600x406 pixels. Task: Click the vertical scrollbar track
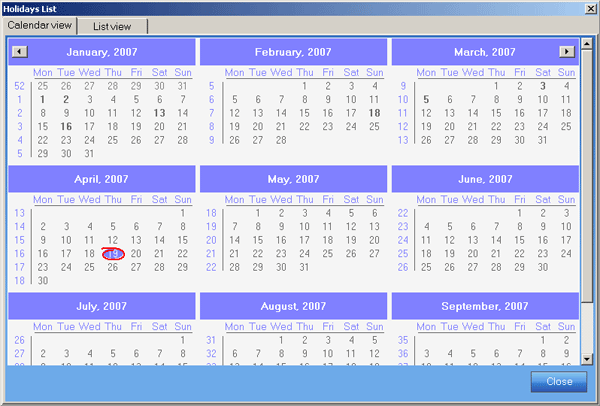(x=588, y=250)
